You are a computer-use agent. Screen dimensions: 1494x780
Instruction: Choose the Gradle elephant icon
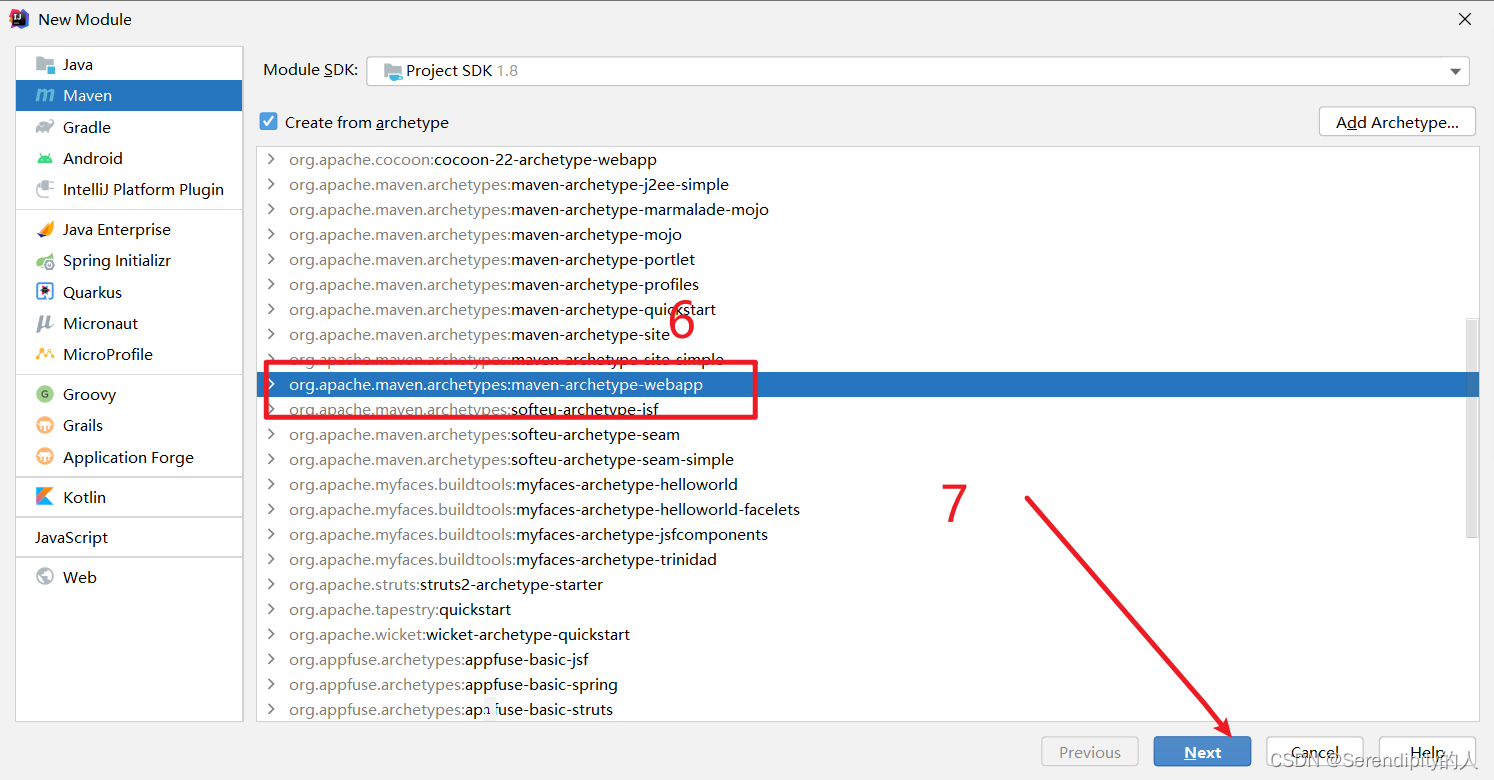45,127
